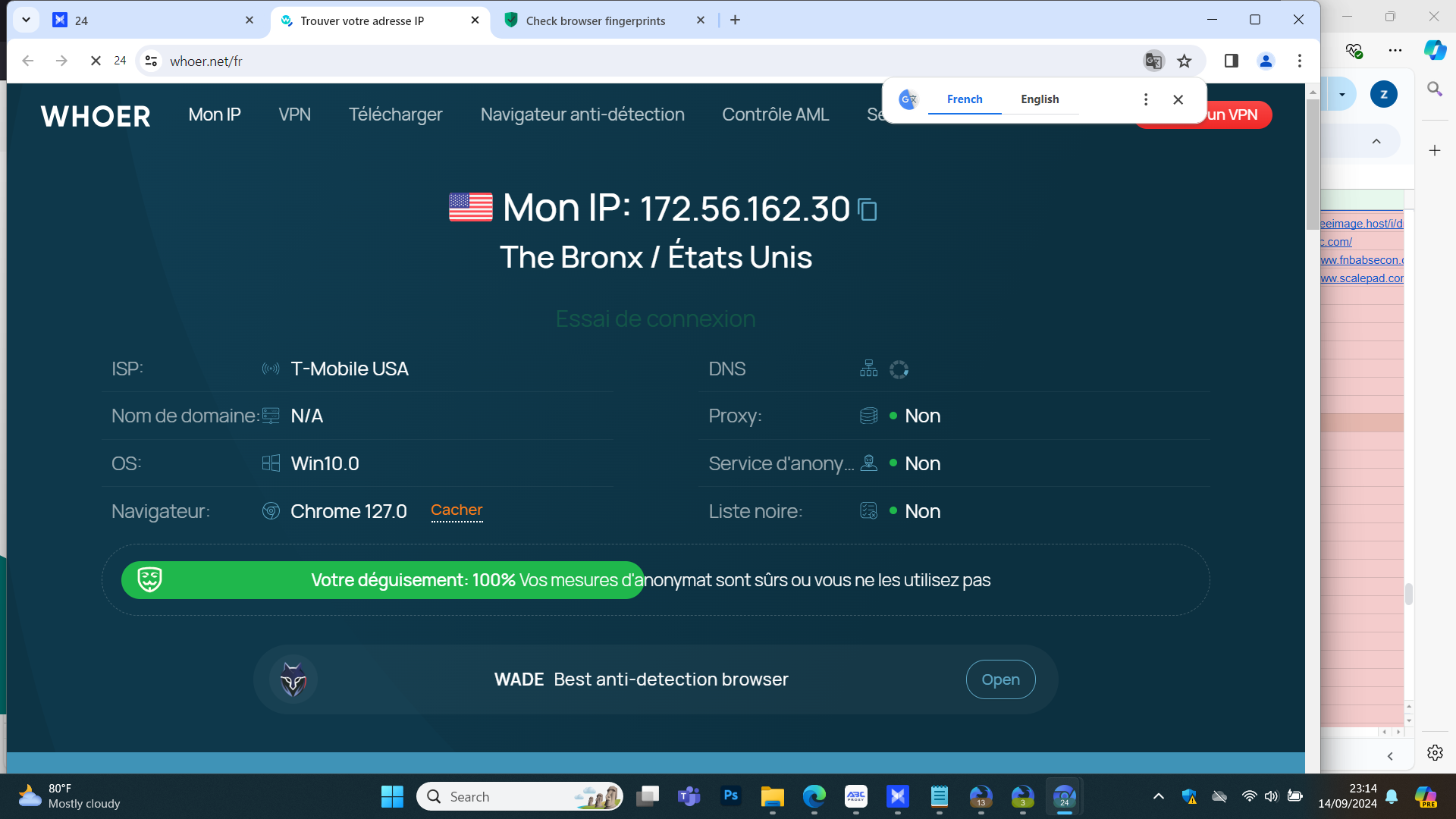Select the French language tab
Viewport: 1456px width, 819px height.
[965, 99]
